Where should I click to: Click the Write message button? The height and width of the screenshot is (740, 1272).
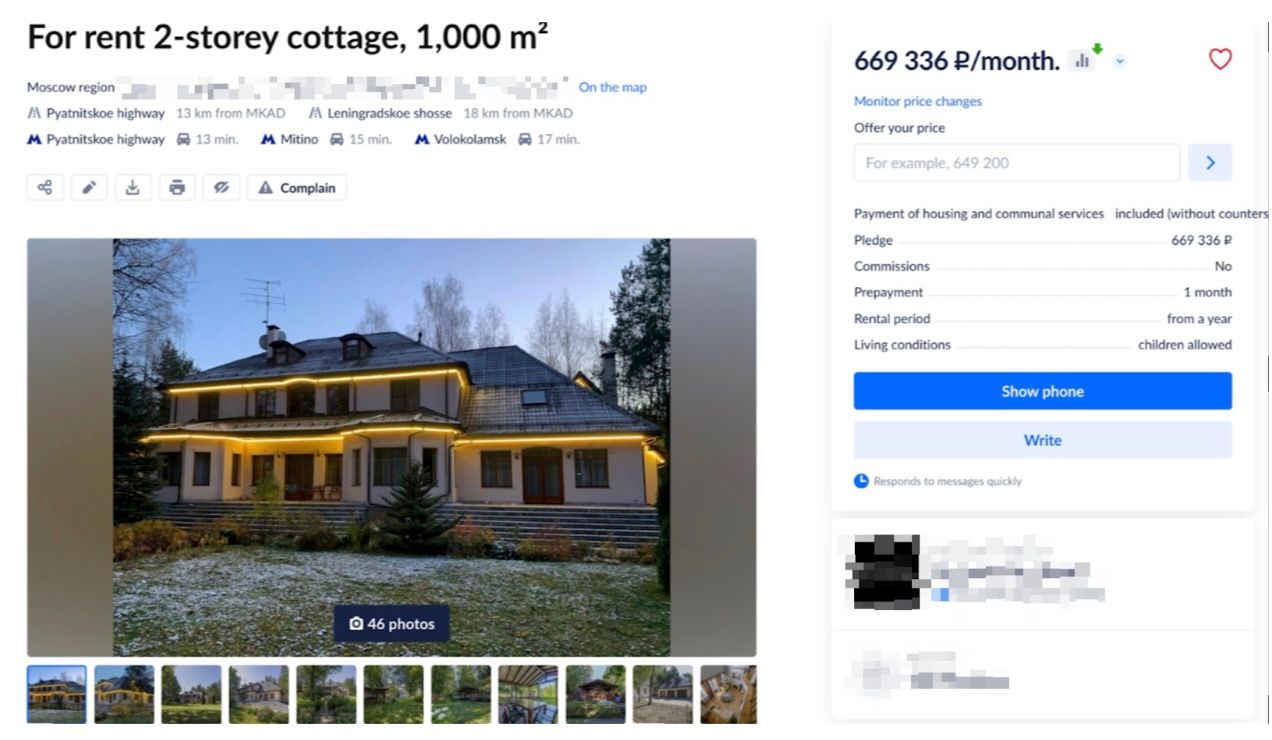pyautogui.click(x=1043, y=440)
